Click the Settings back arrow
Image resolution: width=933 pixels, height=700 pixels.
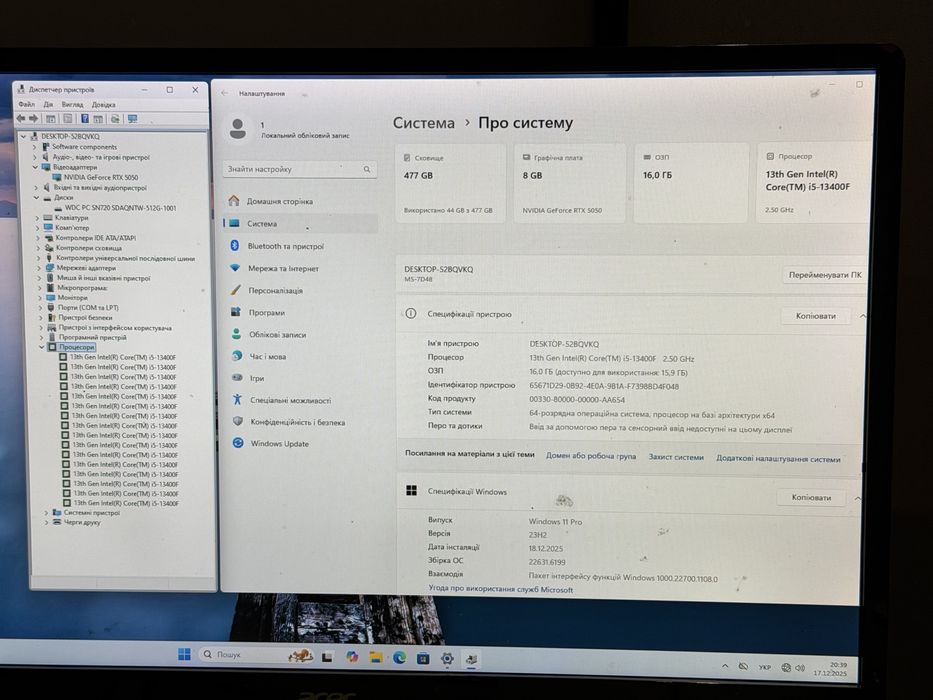coord(224,93)
